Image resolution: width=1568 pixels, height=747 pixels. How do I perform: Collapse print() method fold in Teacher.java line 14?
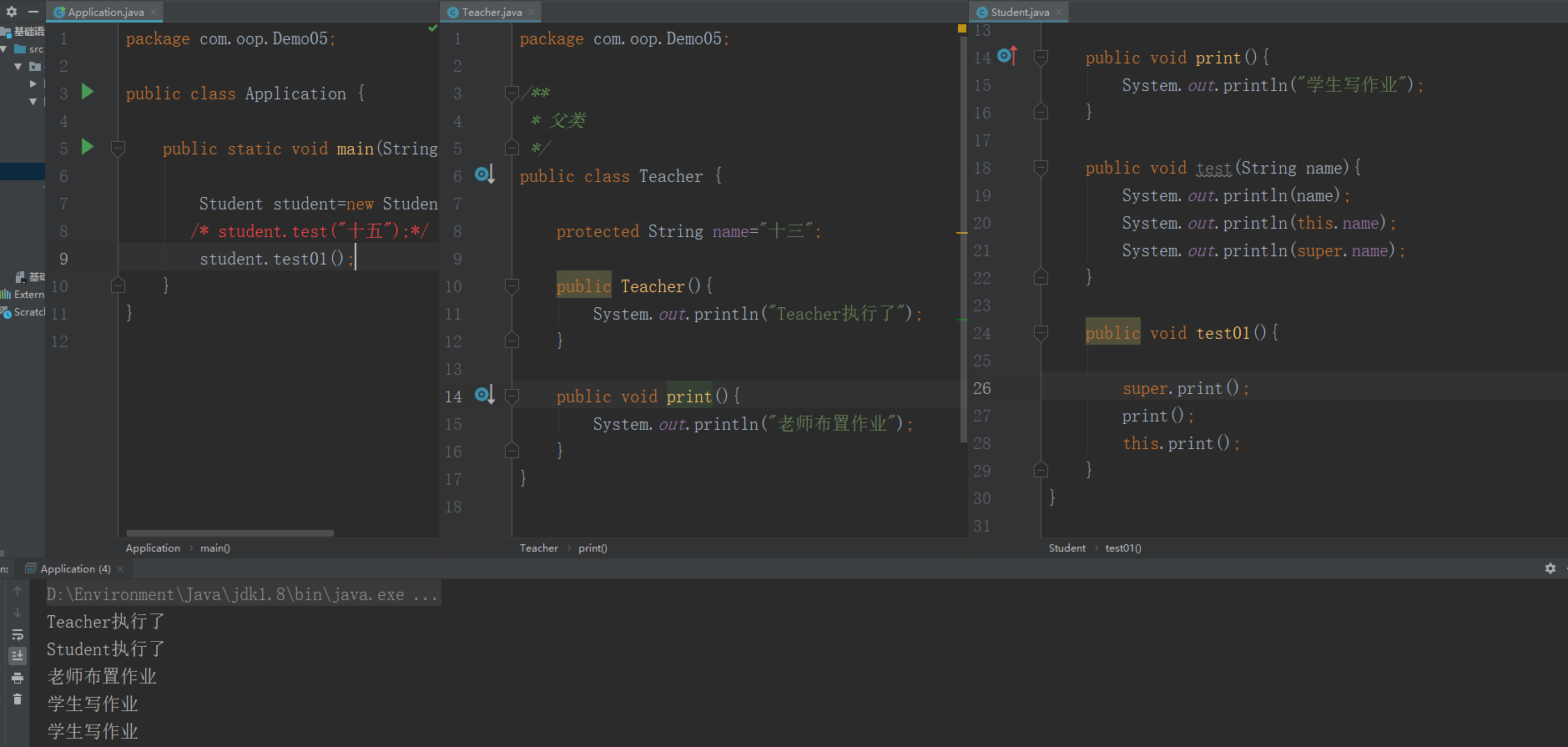[x=512, y=396]
